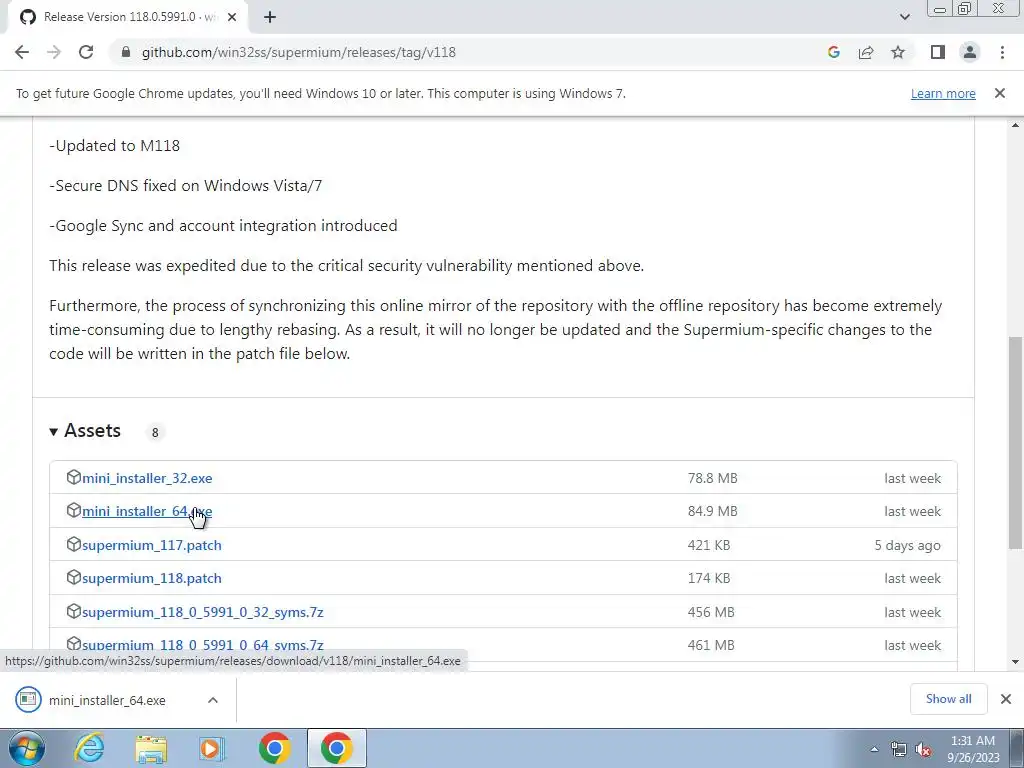Open downloaded mini_installer_64.exe in download bar

pos(107,700)
